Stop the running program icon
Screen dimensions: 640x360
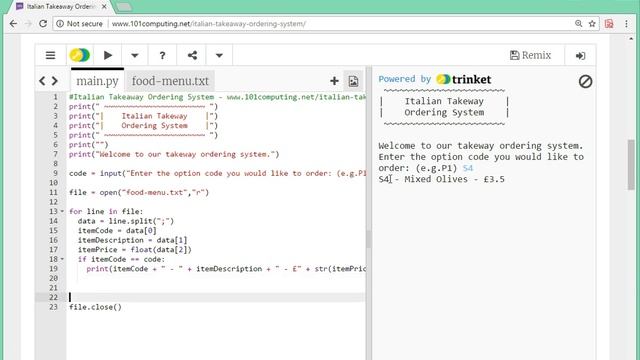pyautogui.click(x=585, y=81)
